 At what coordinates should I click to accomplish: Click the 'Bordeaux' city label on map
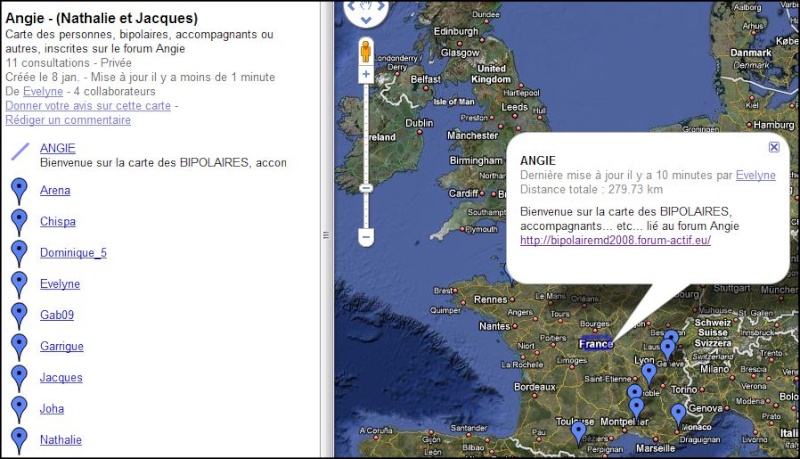[x=535, y=387]
